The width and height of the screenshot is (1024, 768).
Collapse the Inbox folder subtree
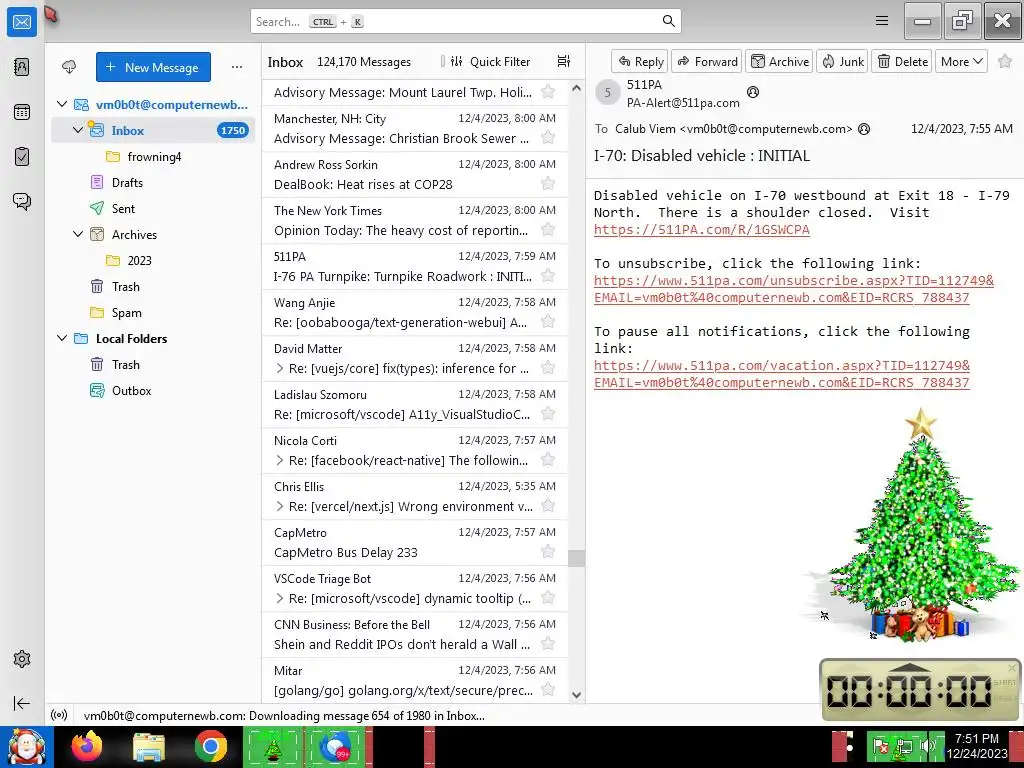pos(78,130)
